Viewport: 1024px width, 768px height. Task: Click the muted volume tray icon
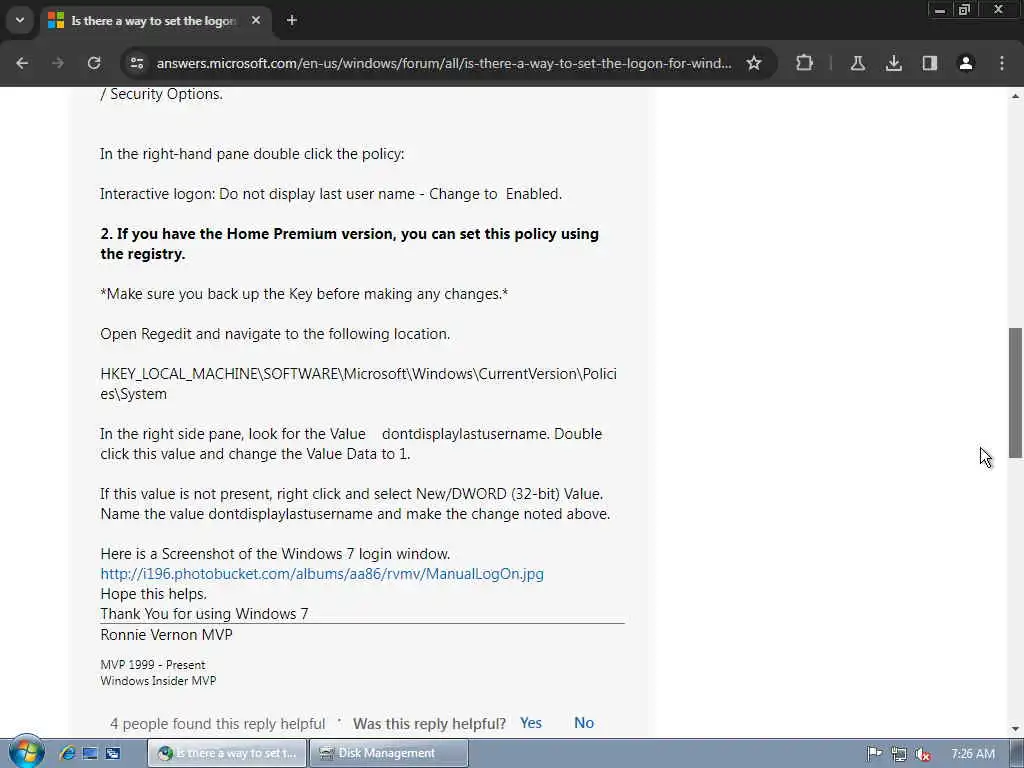922,754
